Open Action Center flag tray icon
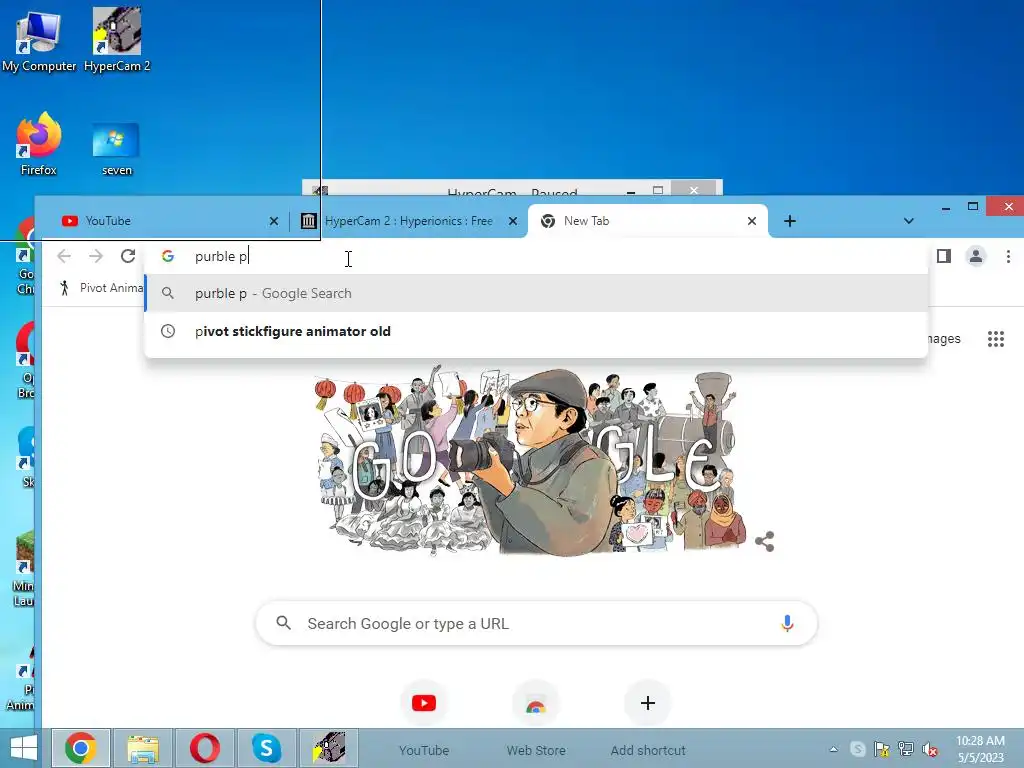Viewport: 1024px width, 768px height. (x=881, y=749)
